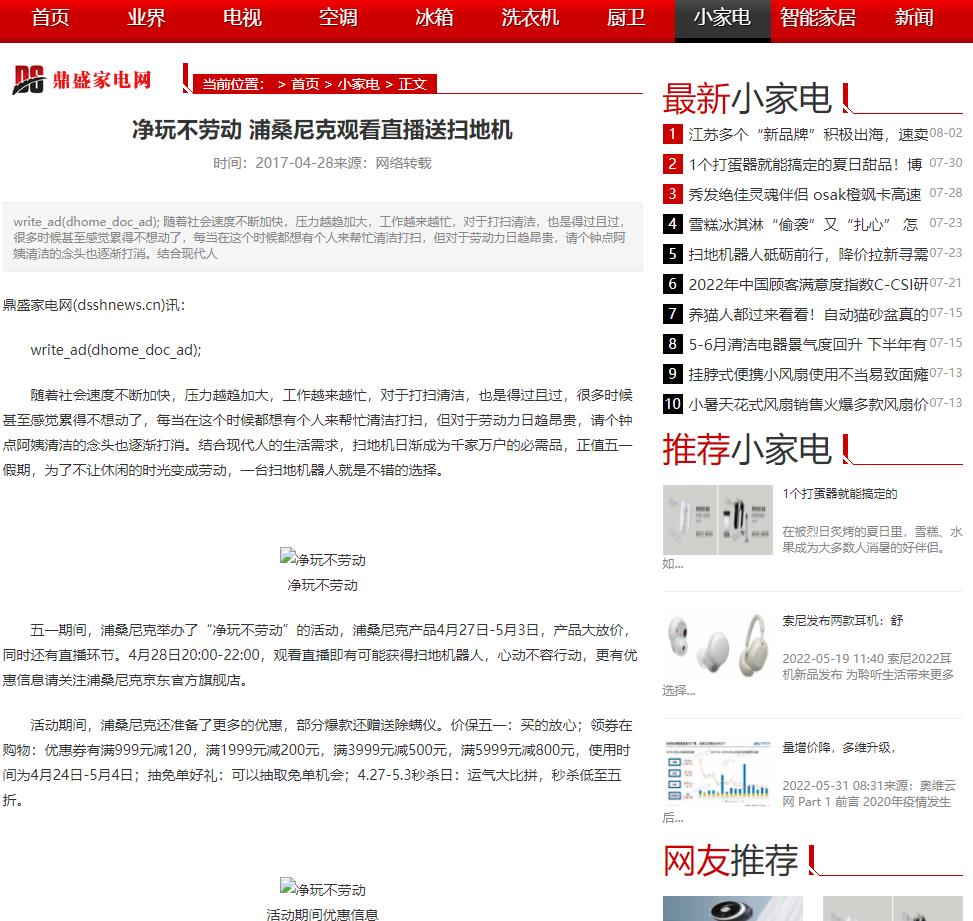Screen dimensions: 973x921
Task: Open news item 5-6月清洁电器景气度回升
Action: [x=807, y=344]
